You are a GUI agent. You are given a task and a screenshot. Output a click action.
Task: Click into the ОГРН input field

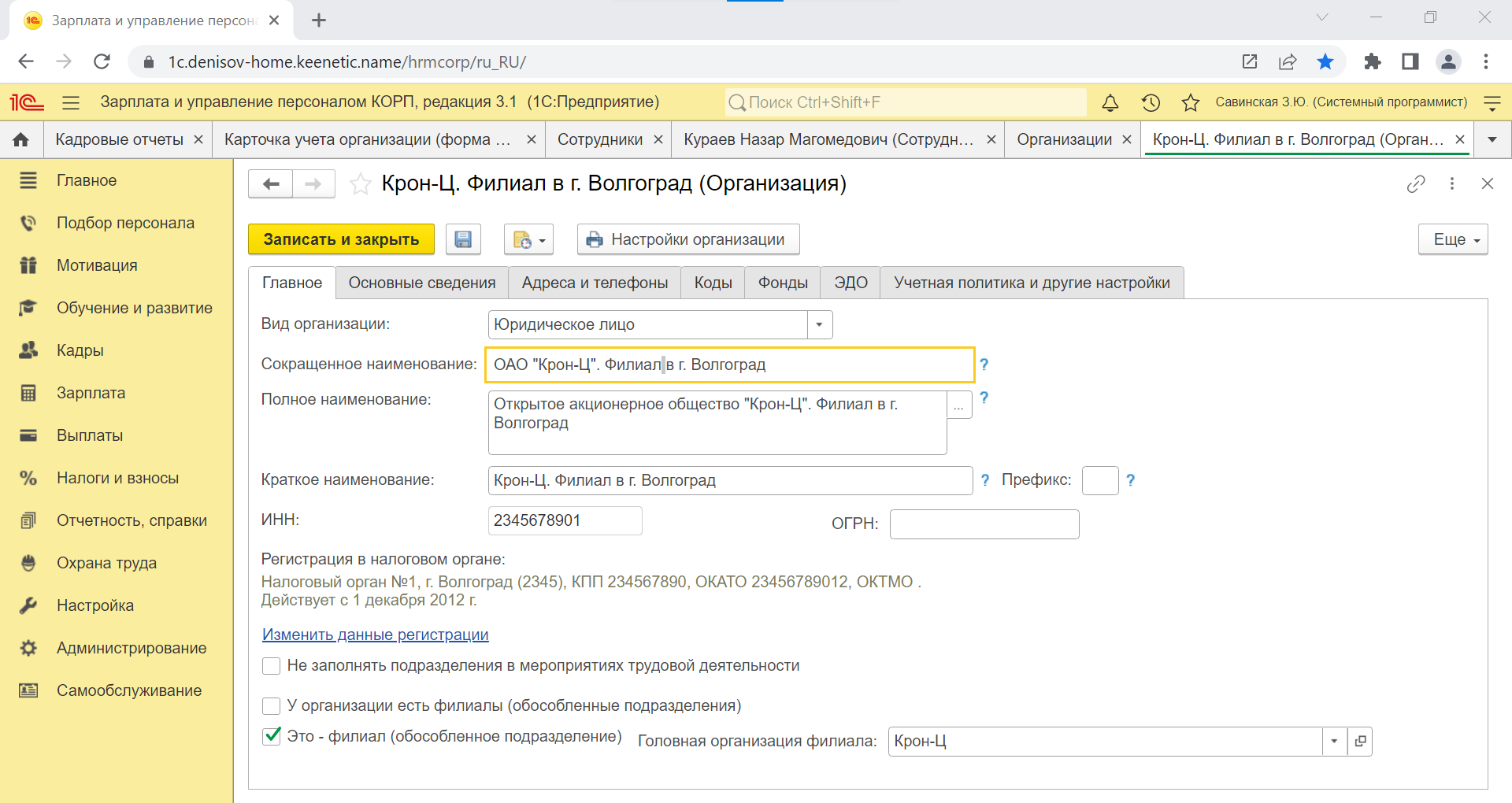(984, 524)
